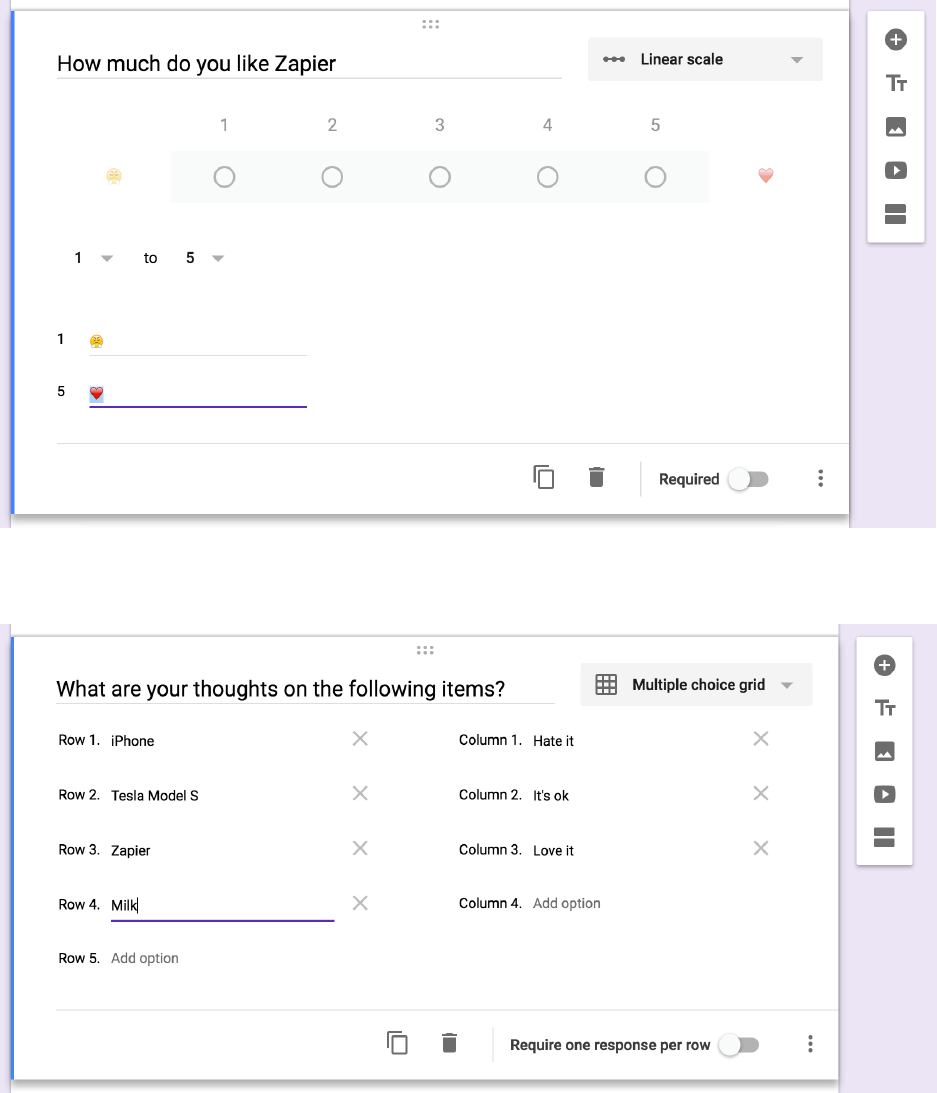Add image icon in top sidebar
This screenshot has width=937, height=1093.
pyautogui.click(x=896, y=127)
